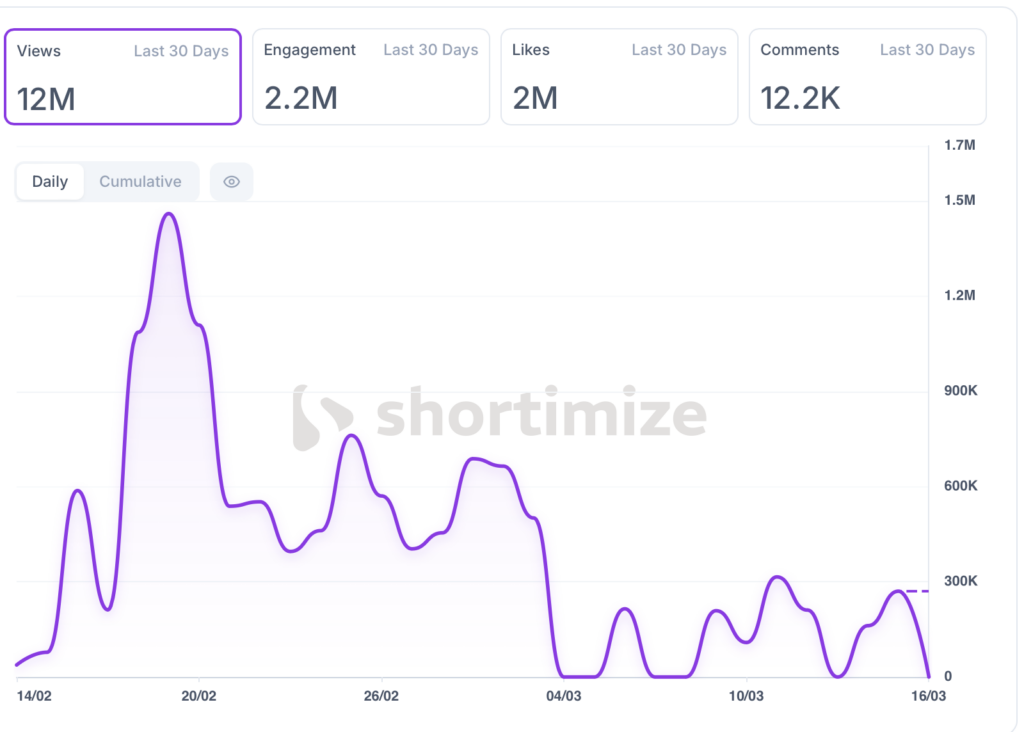Viewport: 1024px width, 732px height.
Task: Click the 900K y-axis label
Action: click(x=961, y=390)
